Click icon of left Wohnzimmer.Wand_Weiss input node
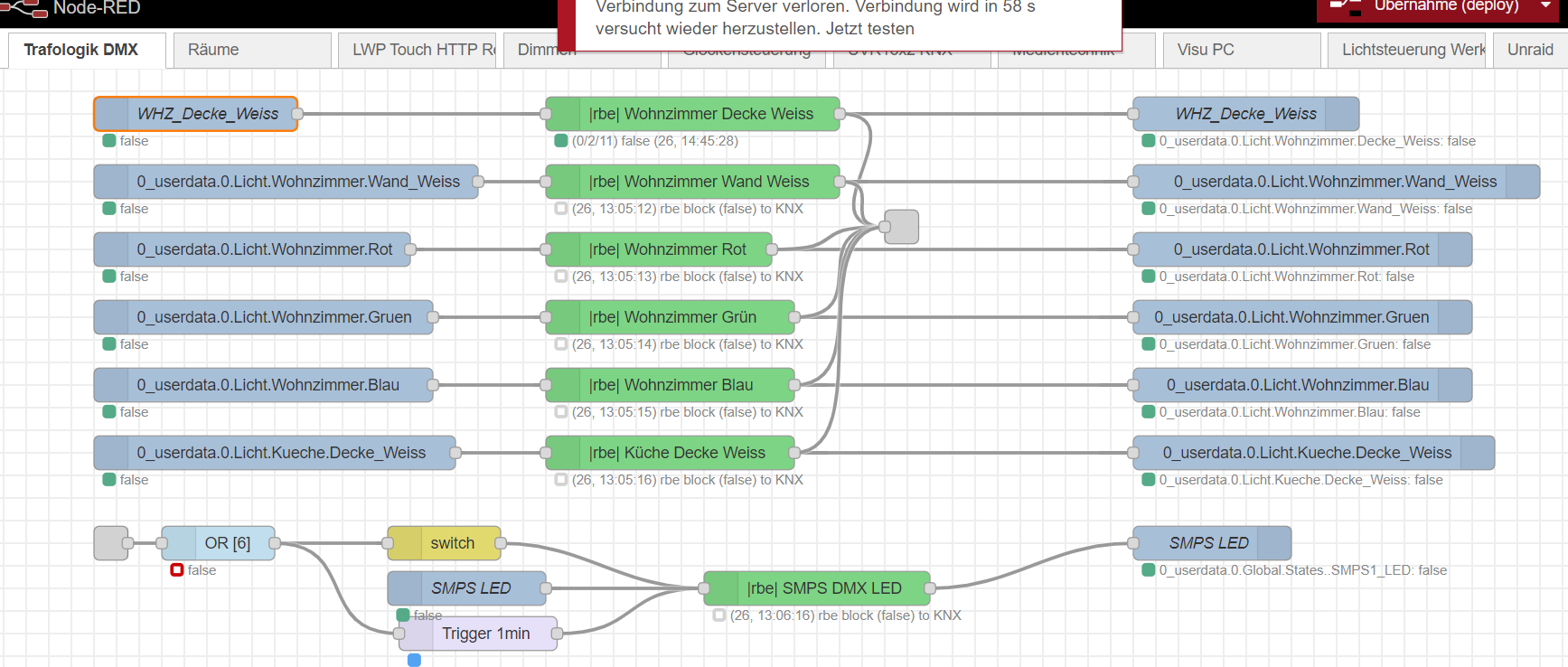The height and width of the screenshot is (667, 1568). point(111,182)
